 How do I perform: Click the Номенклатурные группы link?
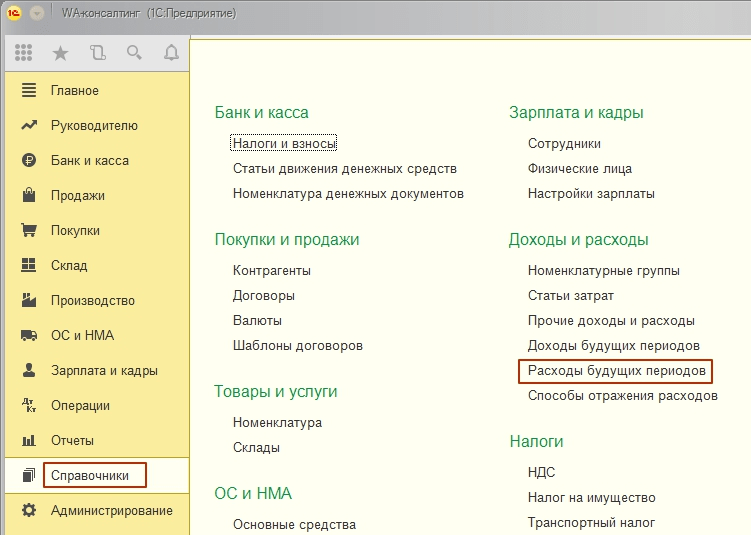[604, 270]
